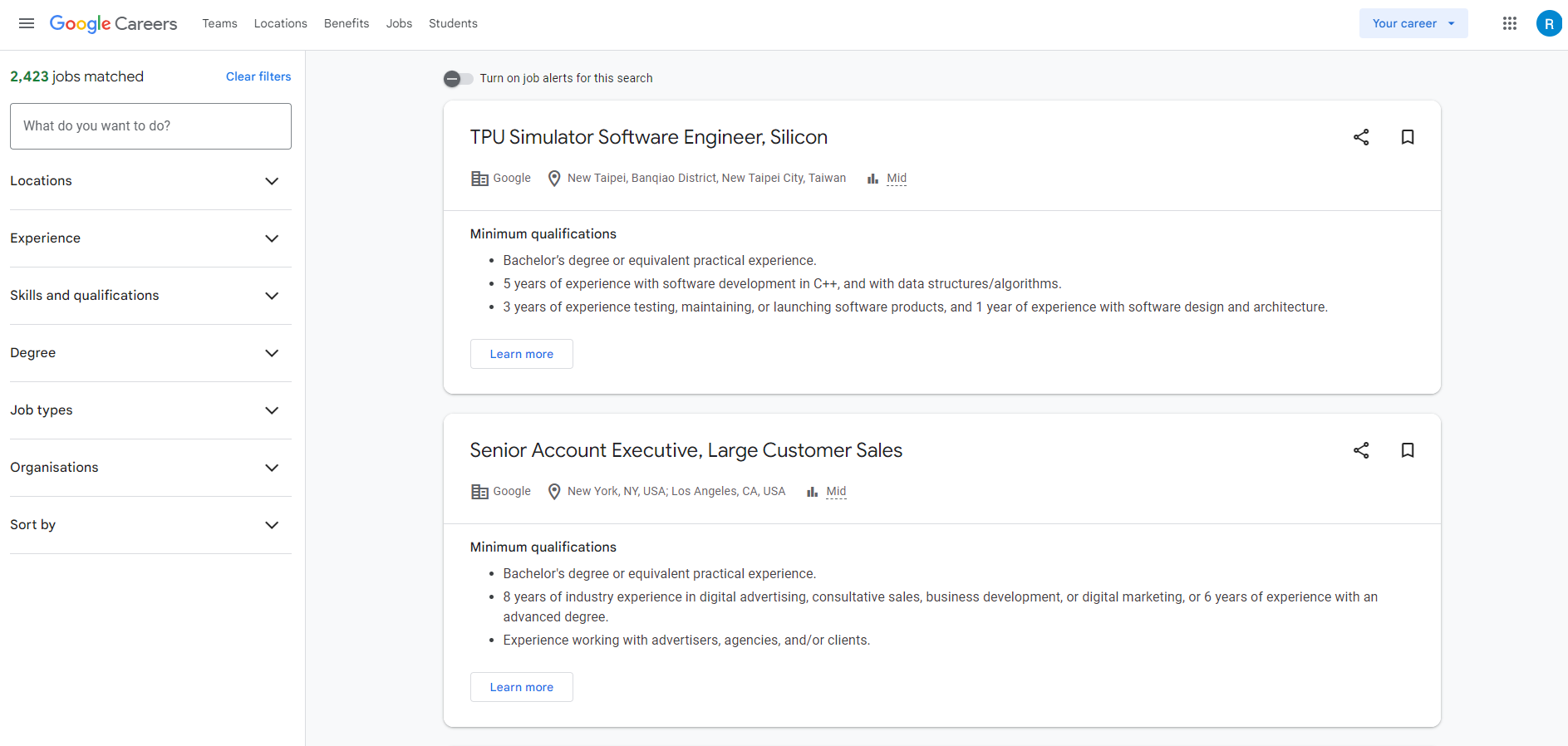
Task: Click Mid level label on Account Executive job
Action: point(836,492)
